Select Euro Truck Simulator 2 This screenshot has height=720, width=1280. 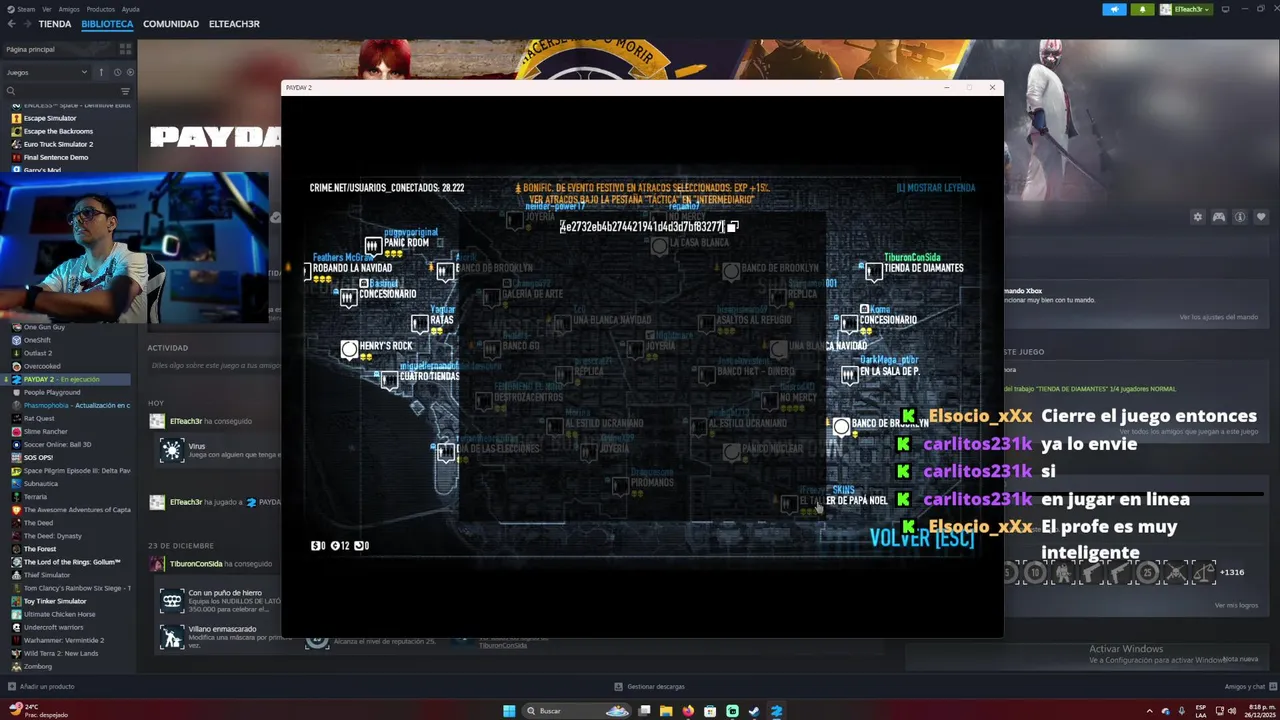[x=58, y=144]
